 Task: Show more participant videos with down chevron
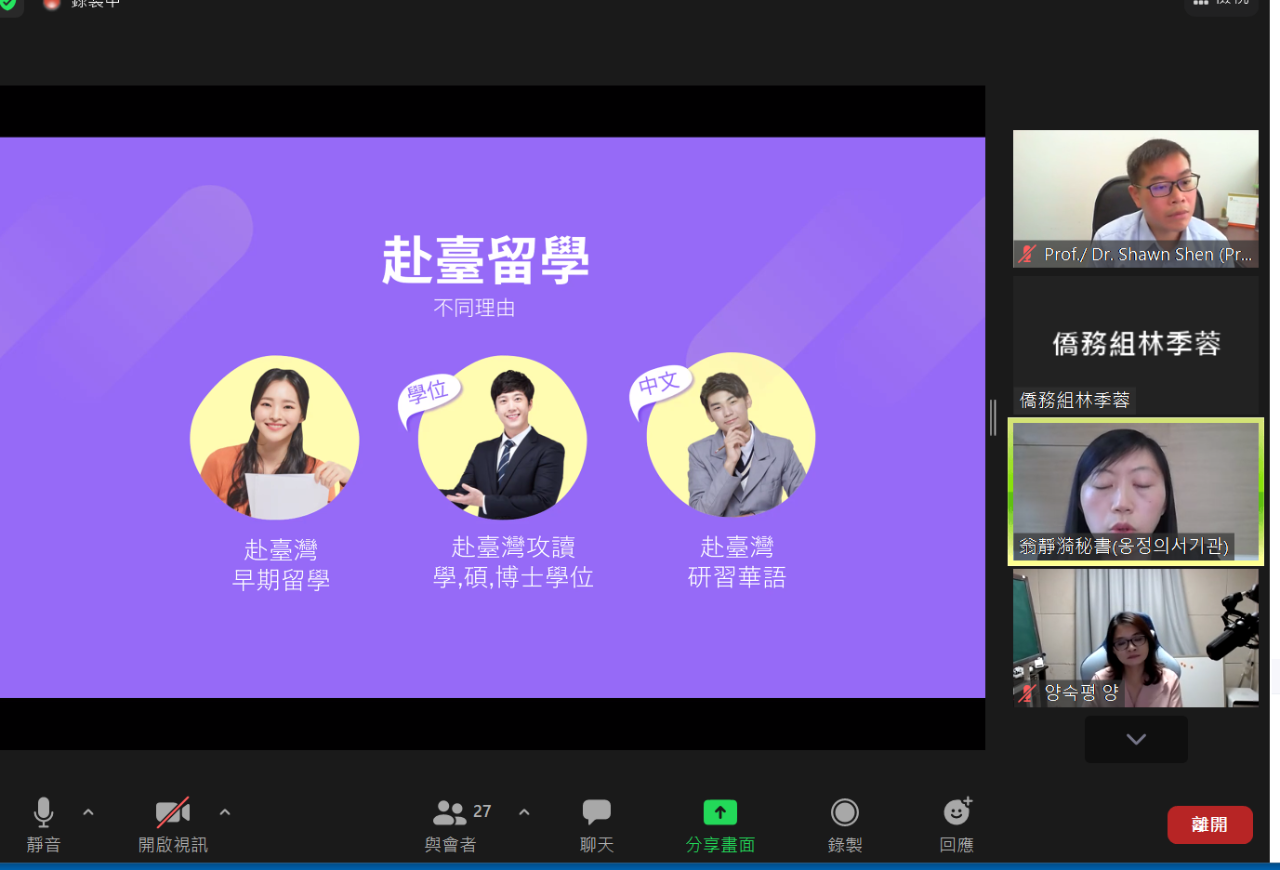tap(1136, 740)
